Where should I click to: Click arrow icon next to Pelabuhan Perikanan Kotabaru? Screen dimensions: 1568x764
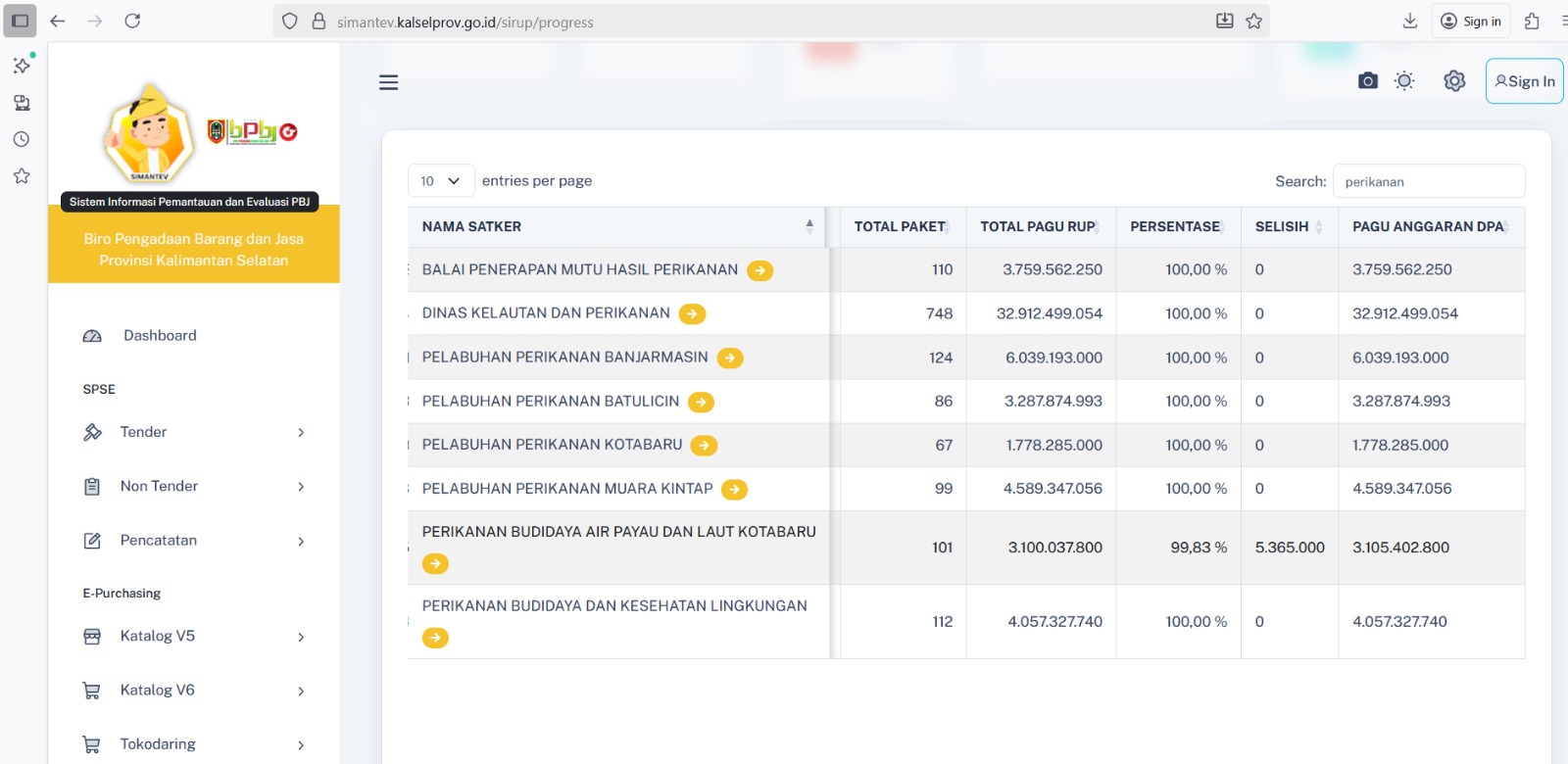[704, 446]
